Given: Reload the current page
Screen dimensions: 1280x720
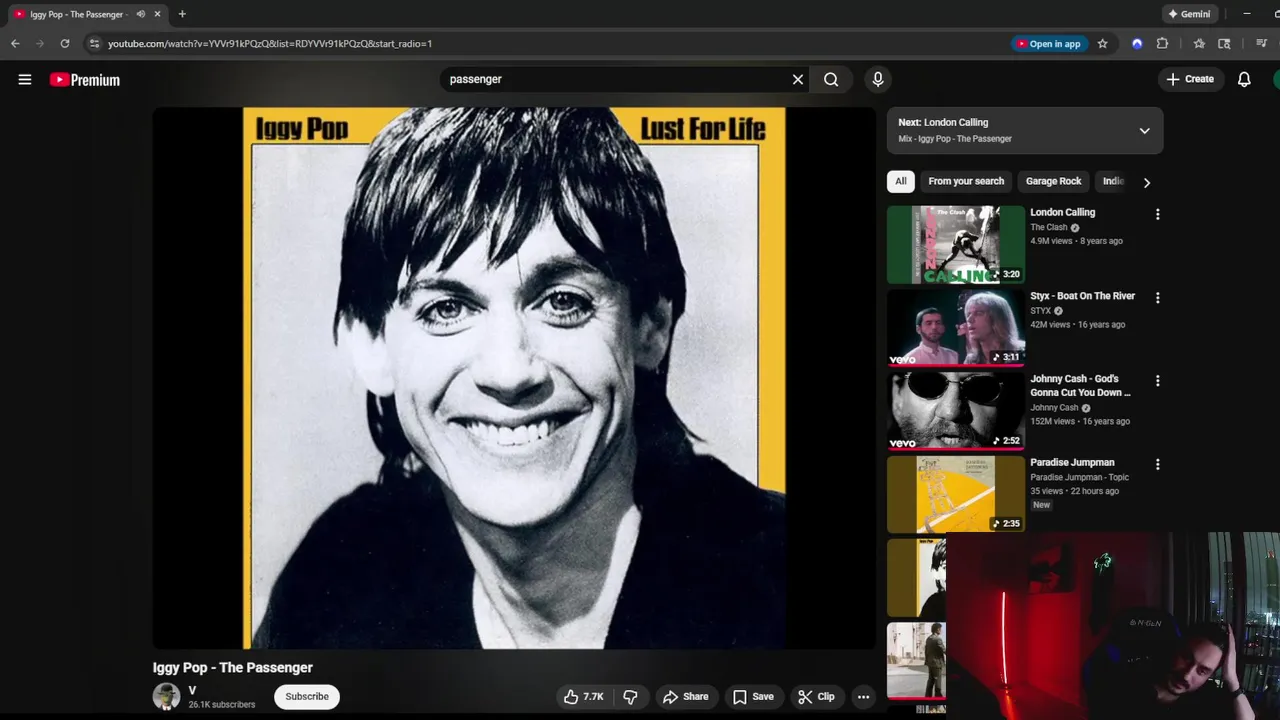Looking at the screenshot, I should 65,44.
